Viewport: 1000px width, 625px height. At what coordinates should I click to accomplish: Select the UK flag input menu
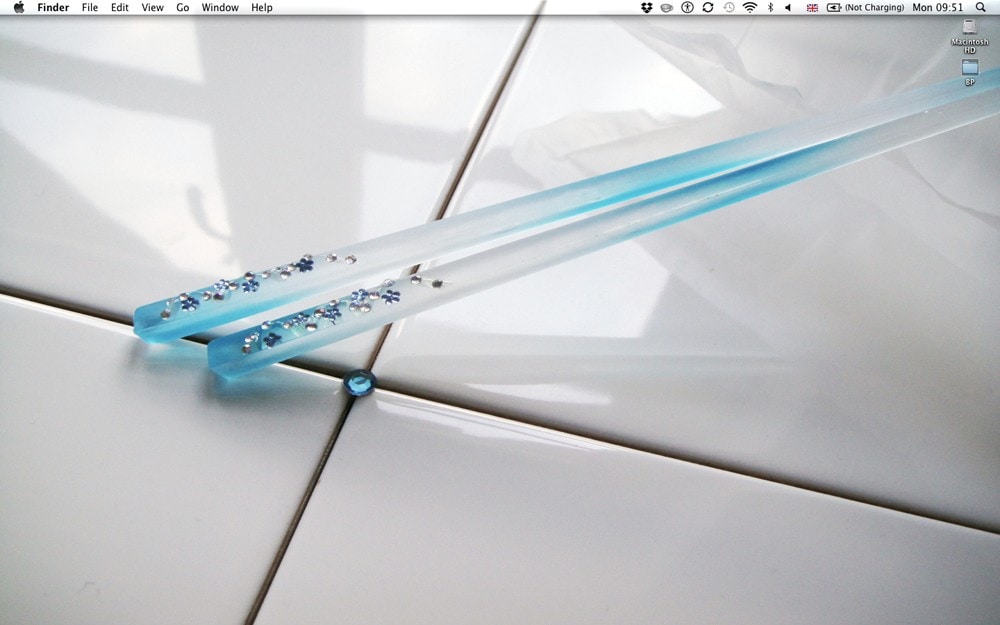[812, 7]
